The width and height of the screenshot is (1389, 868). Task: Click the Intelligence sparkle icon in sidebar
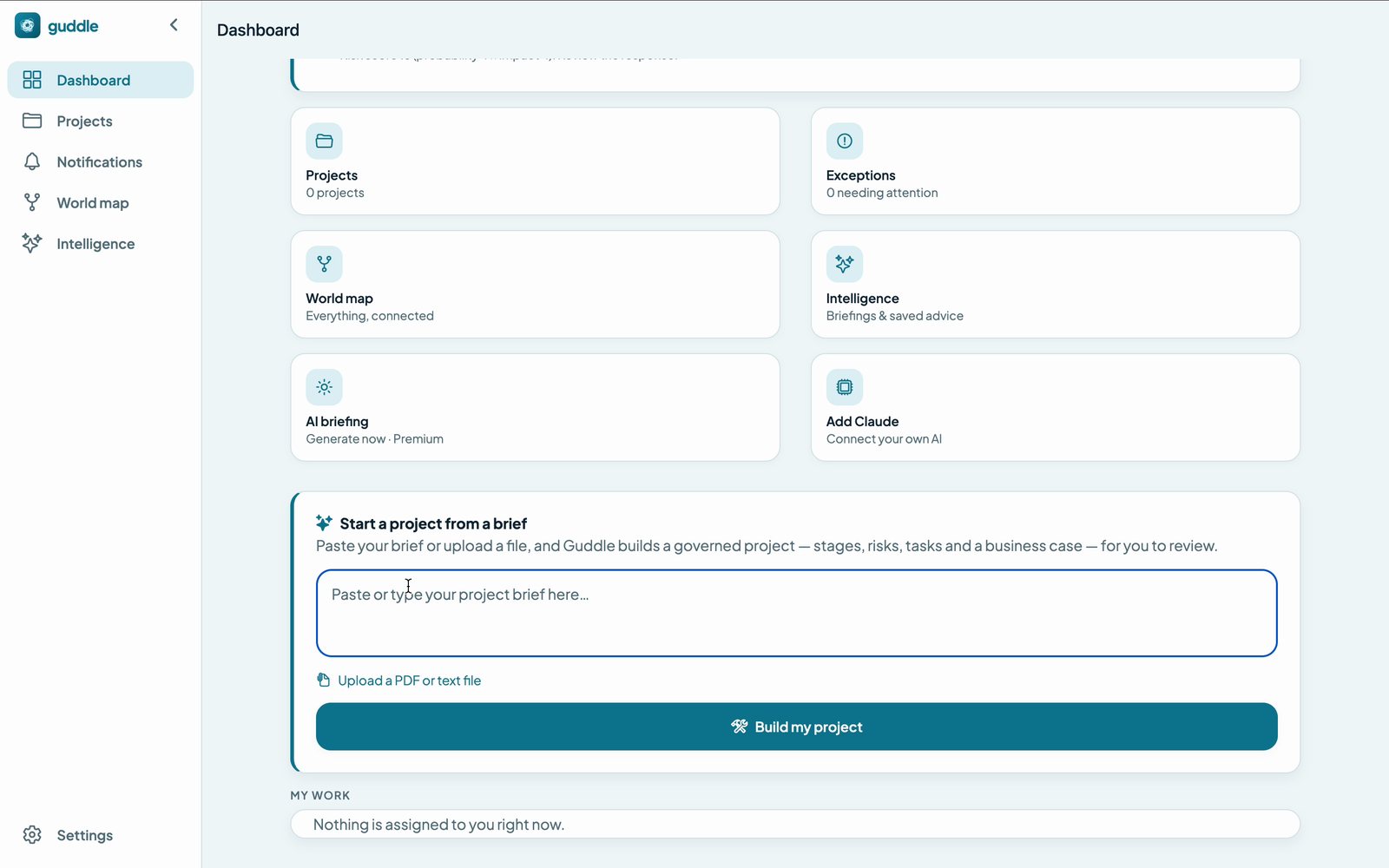[x=32, y=243]
